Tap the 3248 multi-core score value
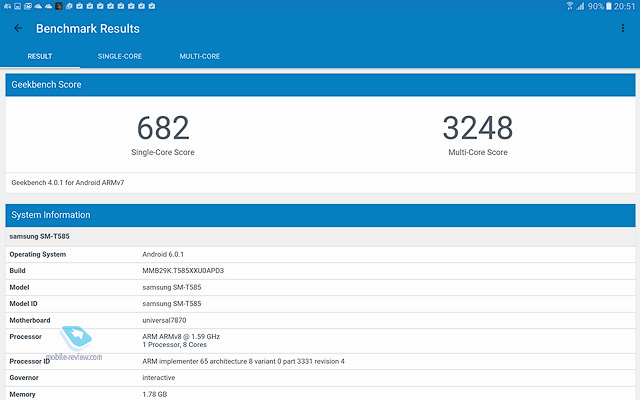640x400 pixels. tap(478, 128)
